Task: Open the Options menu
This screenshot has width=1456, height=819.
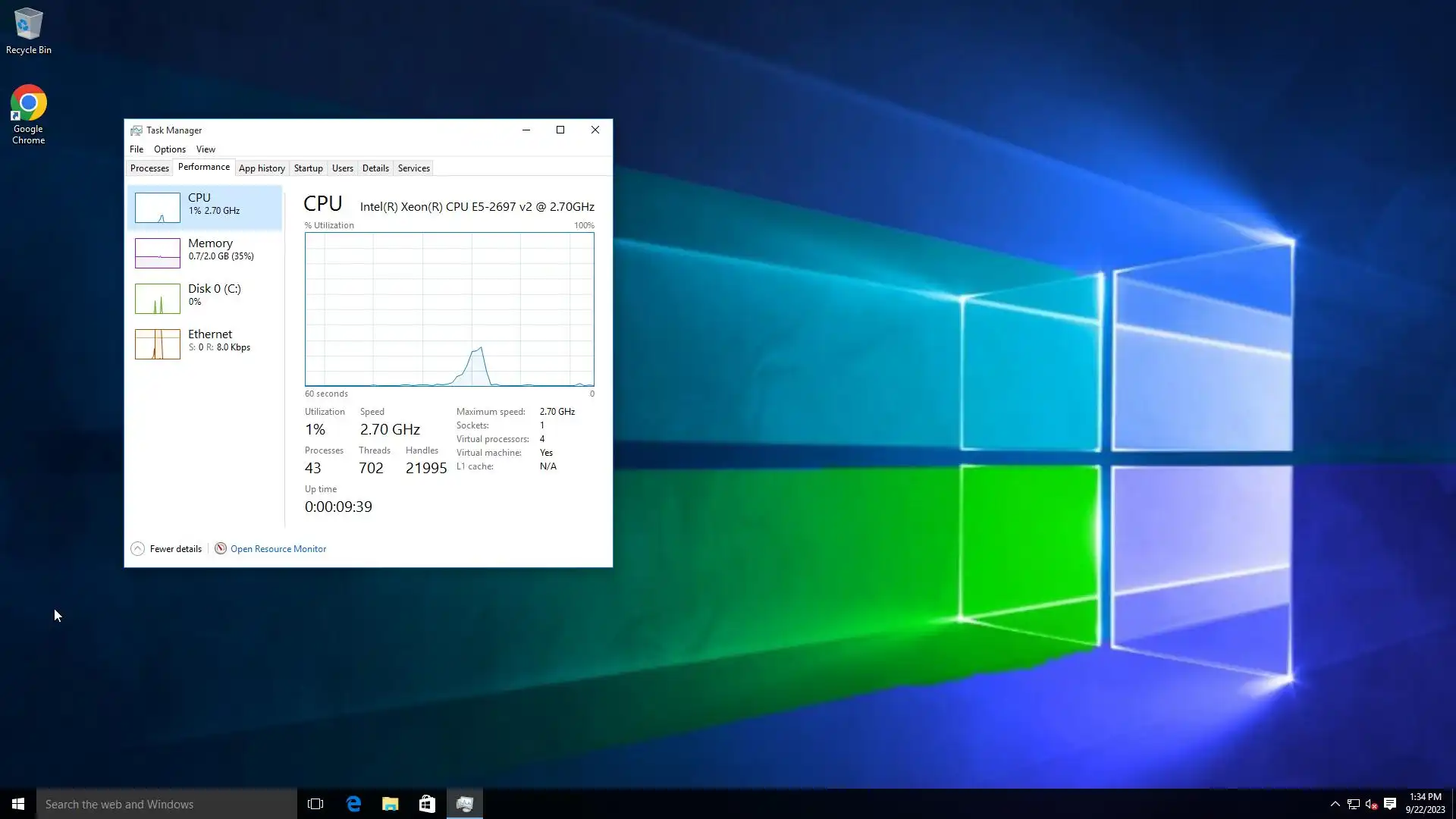Action: 170,149
